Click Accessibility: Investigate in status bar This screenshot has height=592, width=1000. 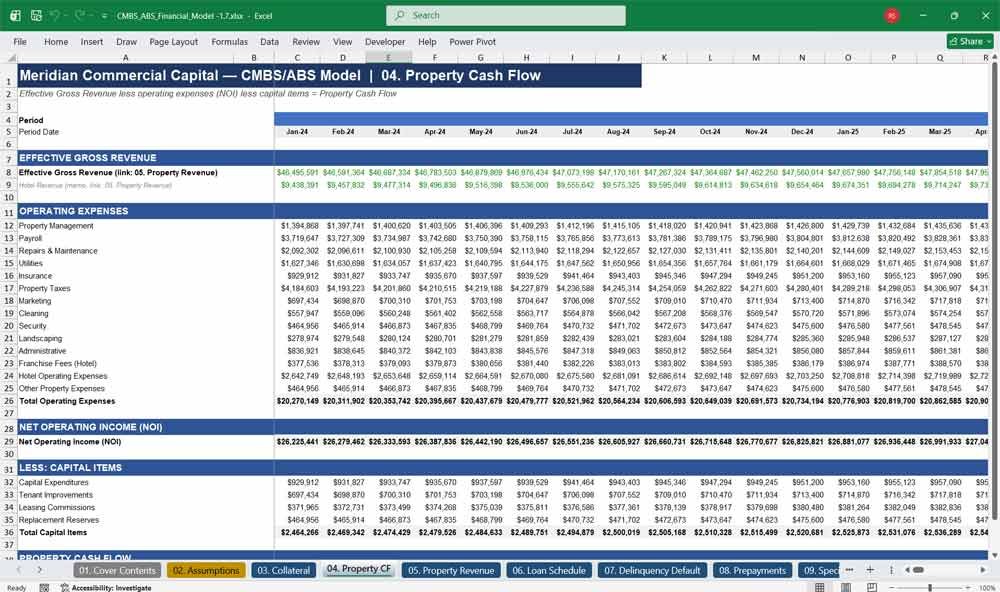[107, 588]
